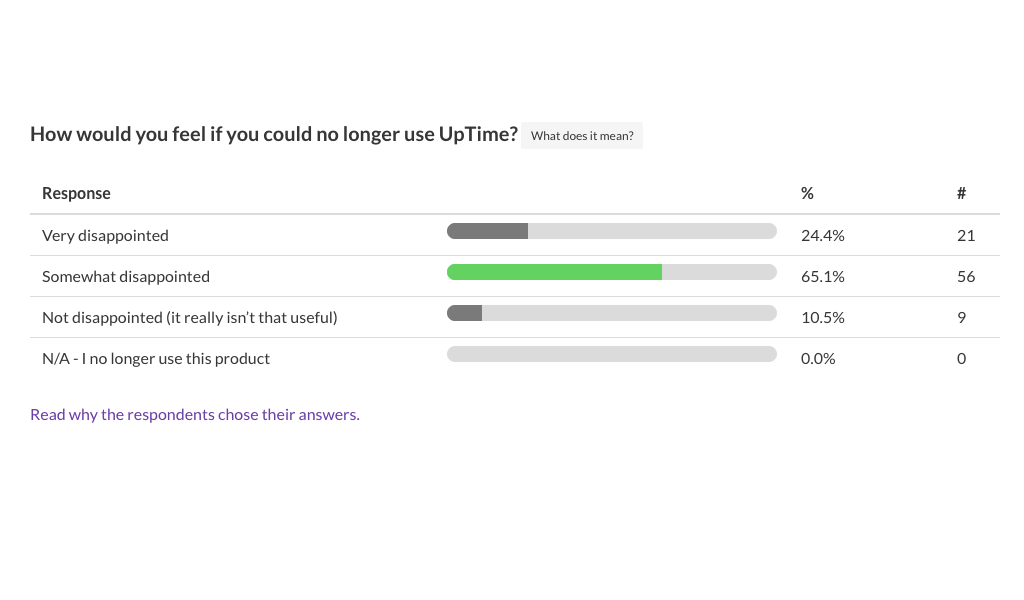Image resolution: width=1024 pixels, height=600 pixels.
Task: Select the "Very disappointed" response label
Action: click(x=105, y=236)
